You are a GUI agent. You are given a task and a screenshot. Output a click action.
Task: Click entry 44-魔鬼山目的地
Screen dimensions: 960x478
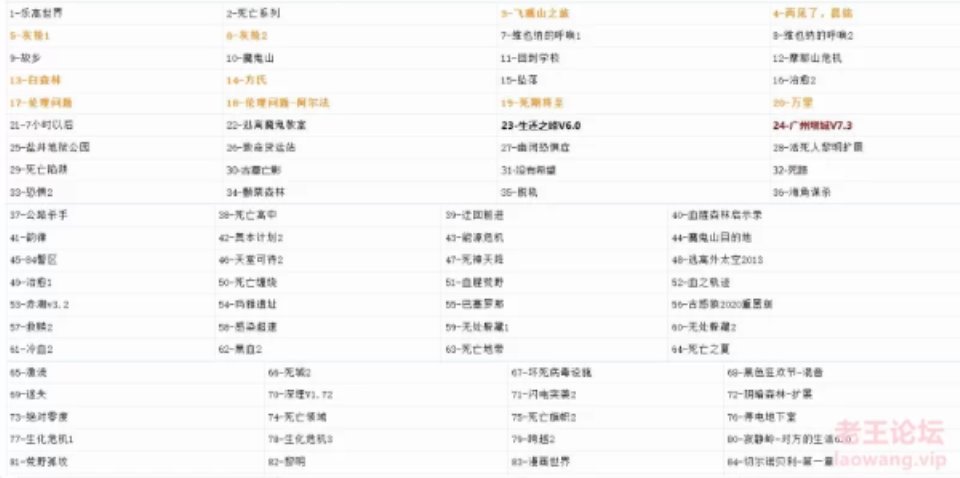click(x=711, y=238)
